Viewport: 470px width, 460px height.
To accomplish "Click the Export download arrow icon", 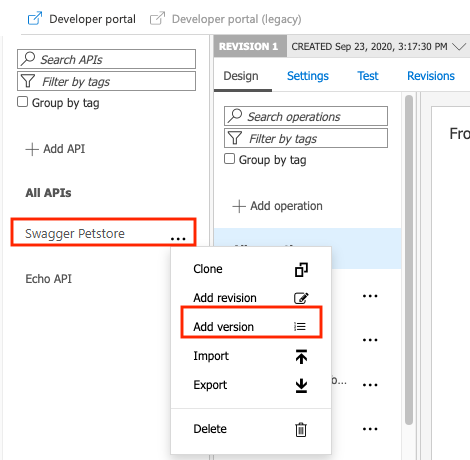I will pyautogui.click(x=301, y=385).
